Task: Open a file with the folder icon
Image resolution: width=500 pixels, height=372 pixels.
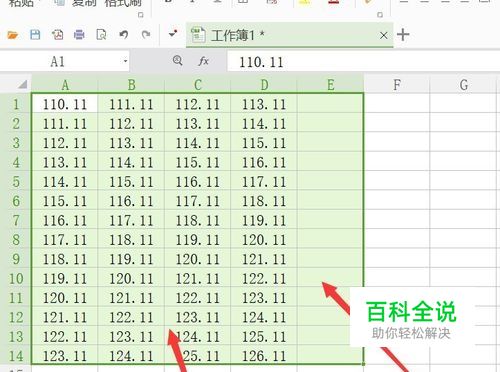Action: 13,35
